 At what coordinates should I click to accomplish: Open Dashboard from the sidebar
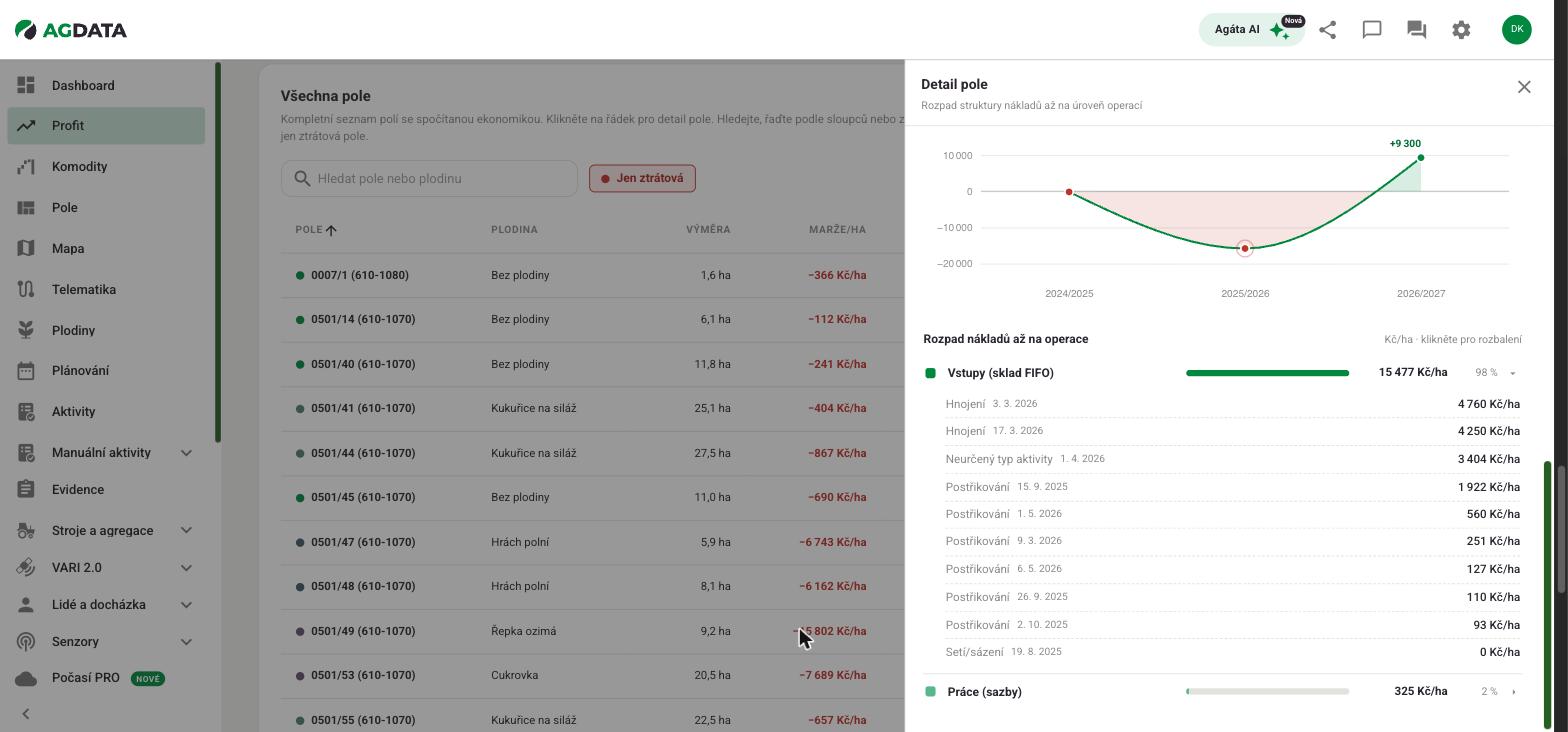click(106, 85)
